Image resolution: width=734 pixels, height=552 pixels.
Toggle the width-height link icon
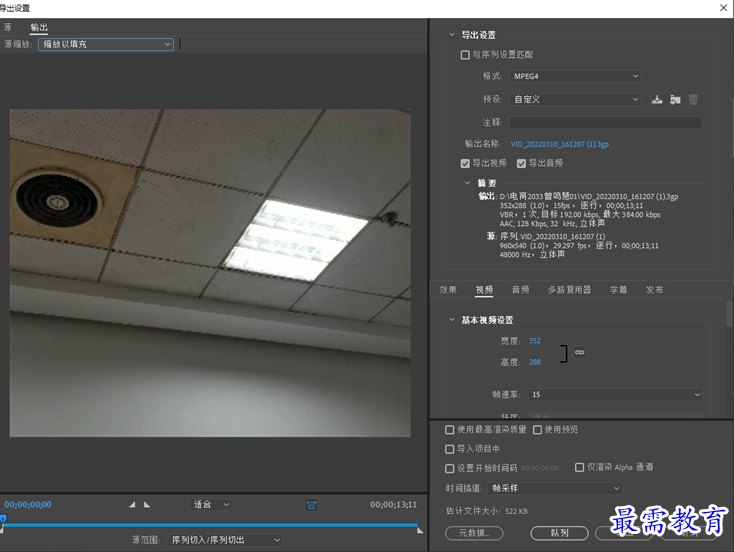coord(580,352)
